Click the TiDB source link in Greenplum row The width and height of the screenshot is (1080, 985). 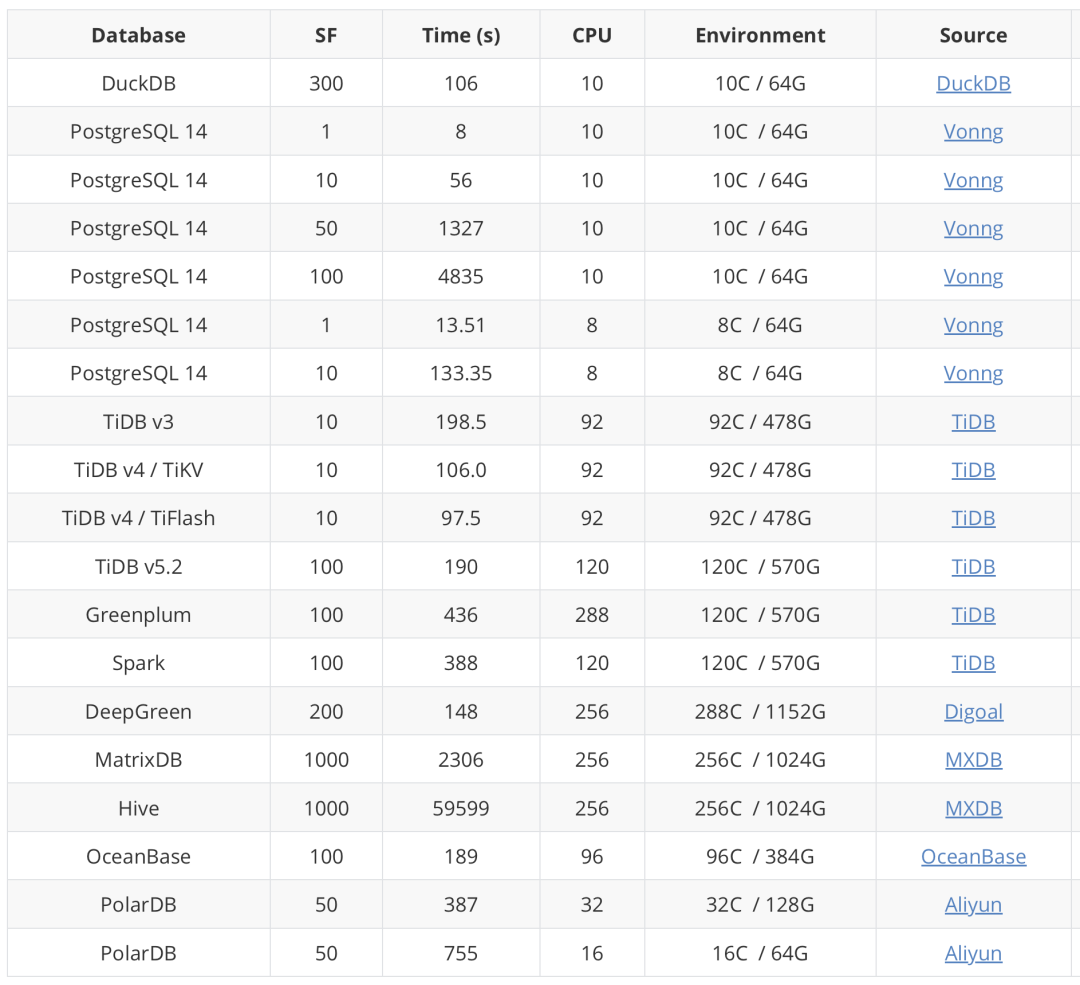tap(973, 615)
